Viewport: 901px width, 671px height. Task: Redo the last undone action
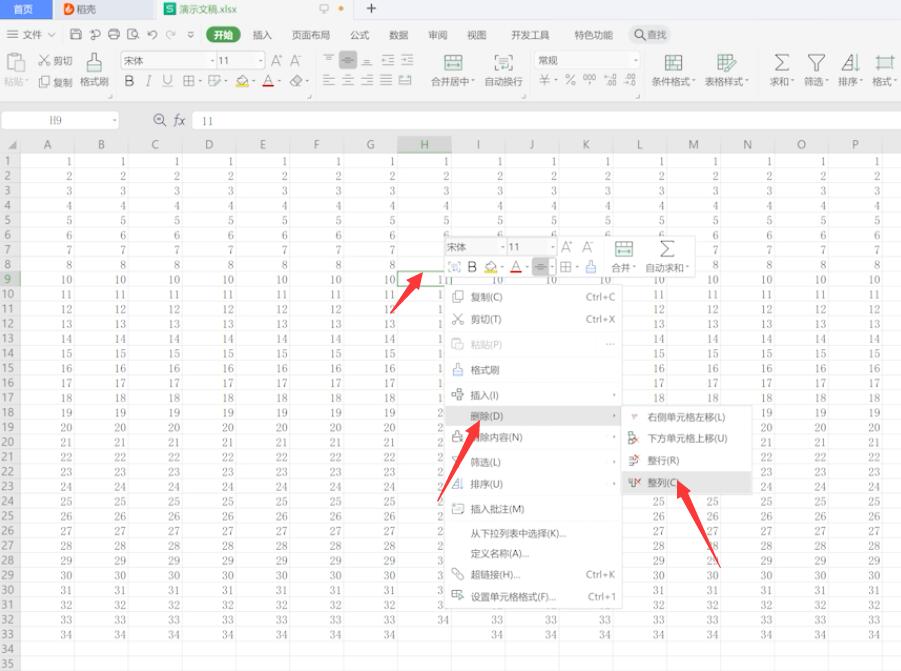[171, 34]
